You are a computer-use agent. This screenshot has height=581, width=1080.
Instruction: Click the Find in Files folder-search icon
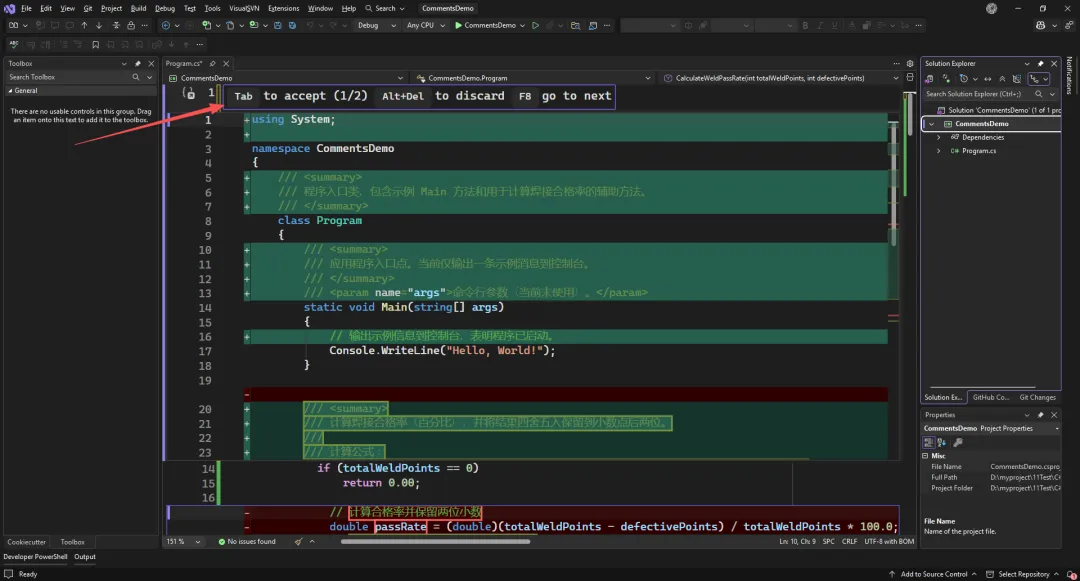coord(575,25)
